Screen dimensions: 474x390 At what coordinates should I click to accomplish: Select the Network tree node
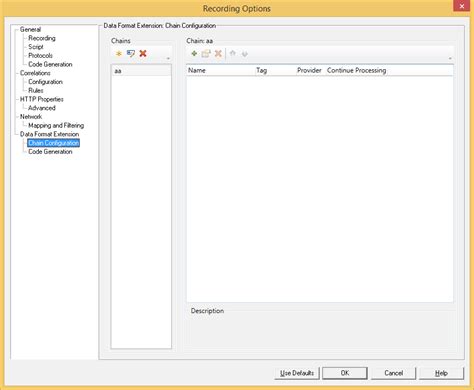coord(31,116)
